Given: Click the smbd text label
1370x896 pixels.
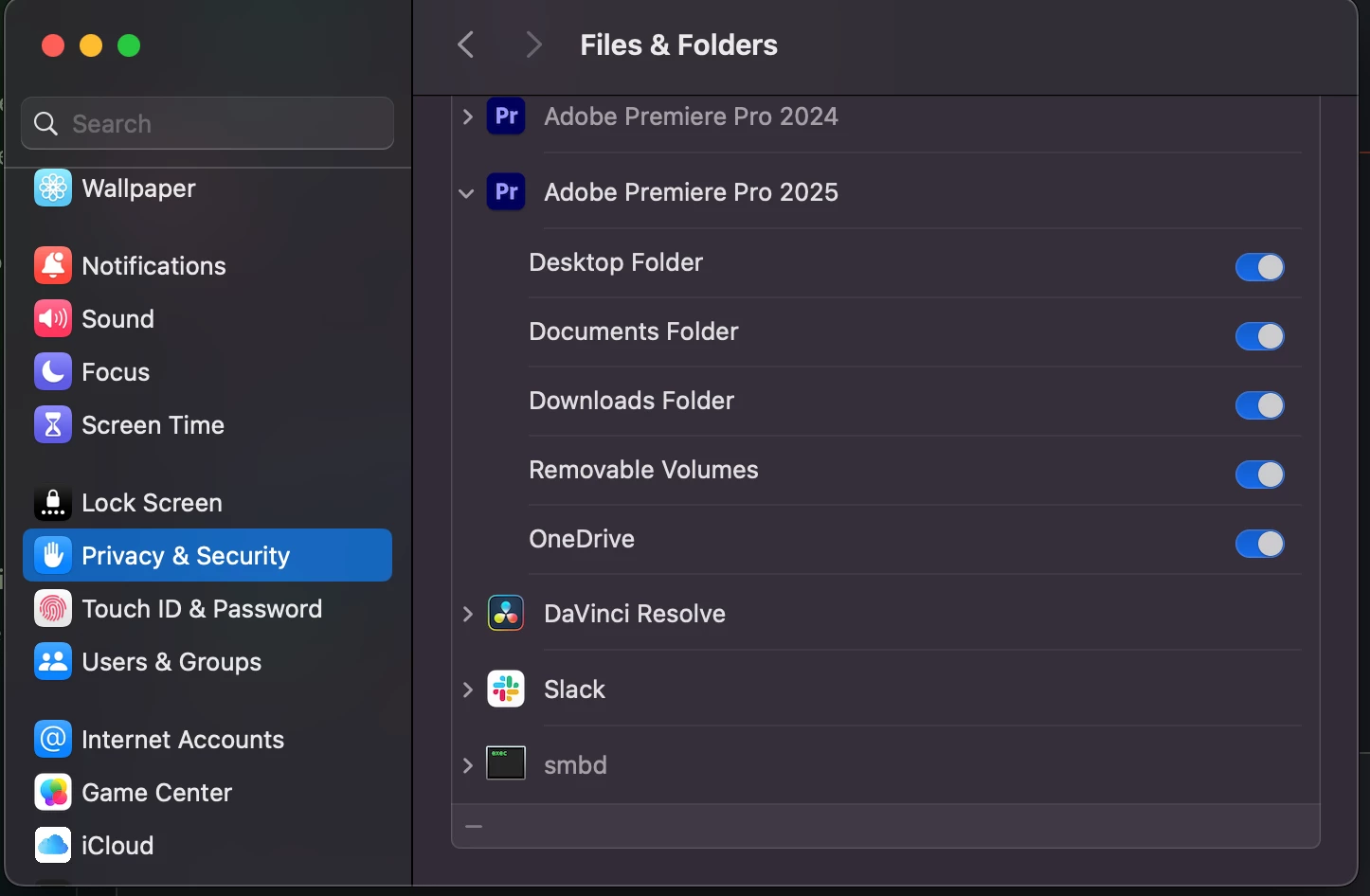Looking at the screenshot, I should pyautogui.click(x=575, y=765).
